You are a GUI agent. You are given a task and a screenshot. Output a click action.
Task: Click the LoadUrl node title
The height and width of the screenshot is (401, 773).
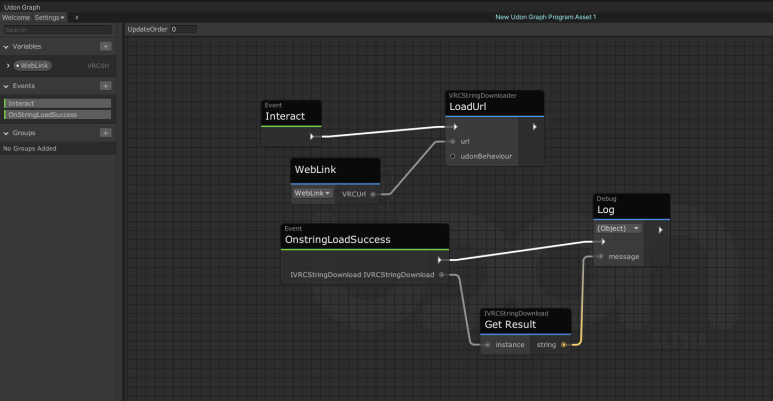click(x=467, y=107)
